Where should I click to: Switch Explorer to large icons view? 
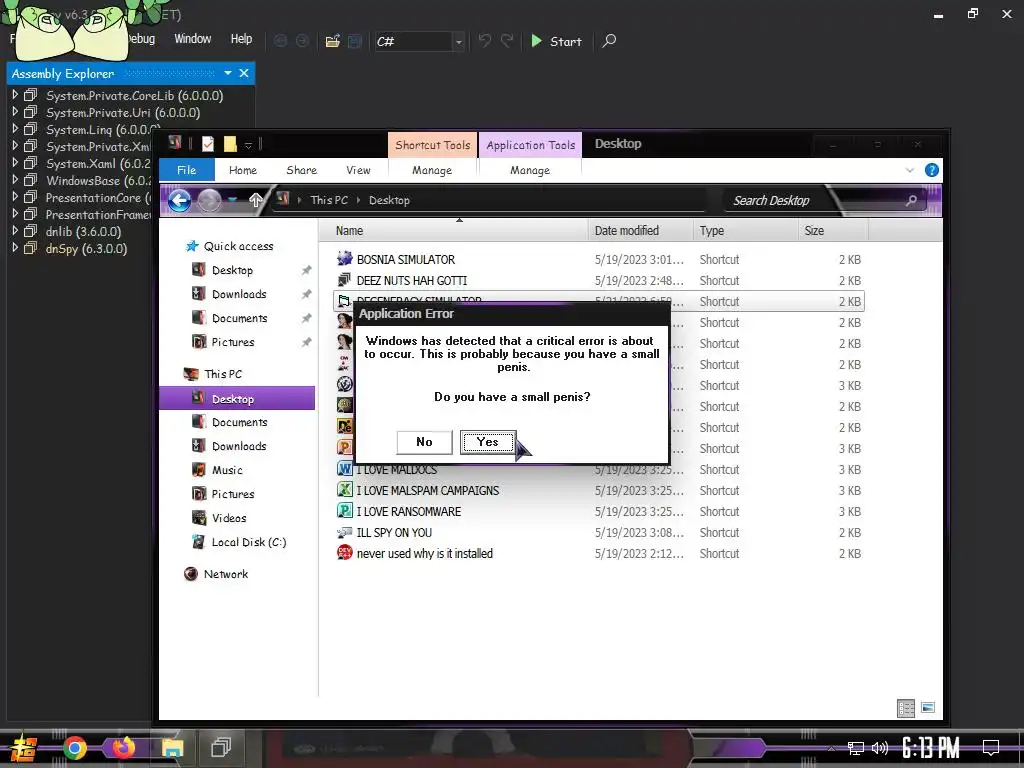928,708
